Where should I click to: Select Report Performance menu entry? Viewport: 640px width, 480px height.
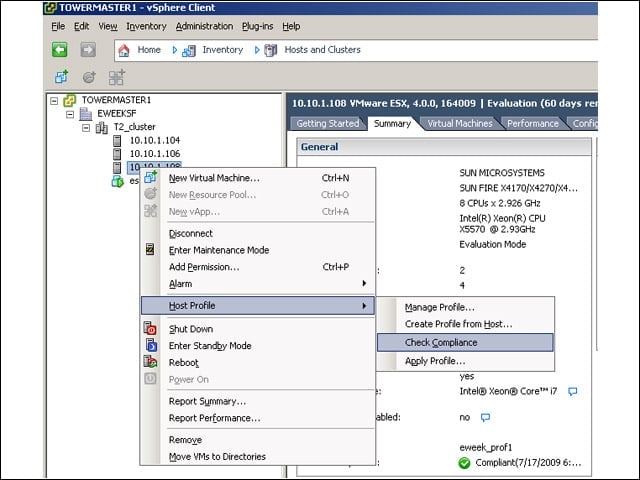point(258,418)
